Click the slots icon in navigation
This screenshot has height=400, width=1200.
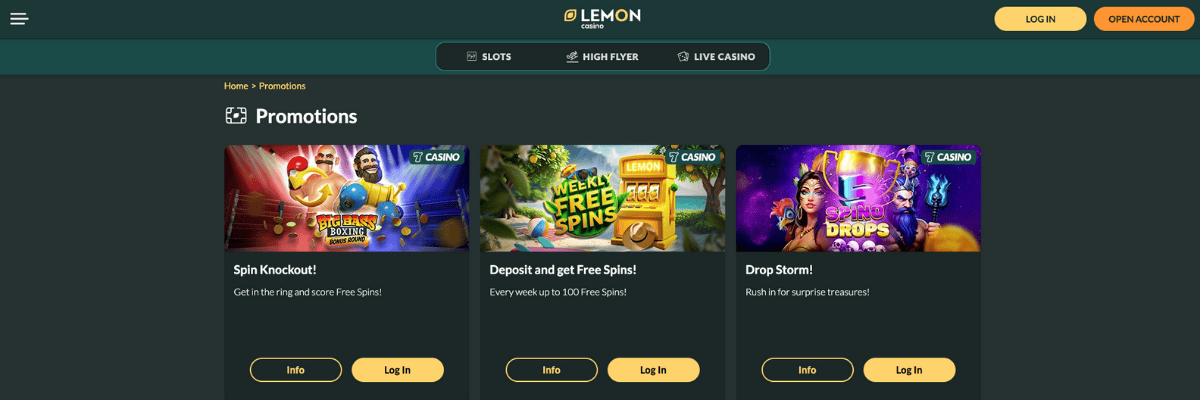[x=471, y=57]
